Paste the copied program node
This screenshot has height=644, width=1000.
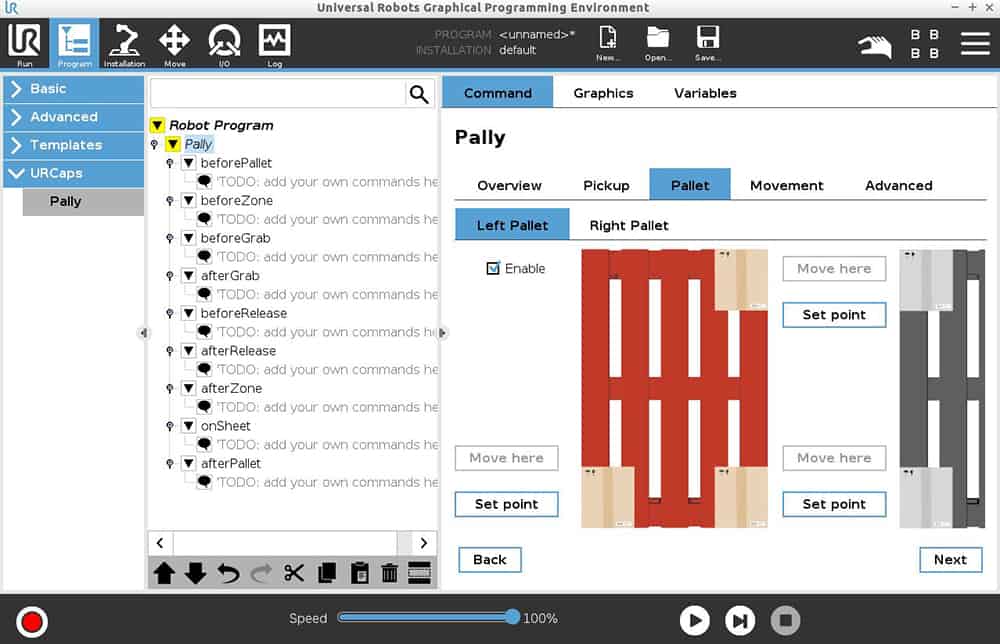click(x=359, y=573)
